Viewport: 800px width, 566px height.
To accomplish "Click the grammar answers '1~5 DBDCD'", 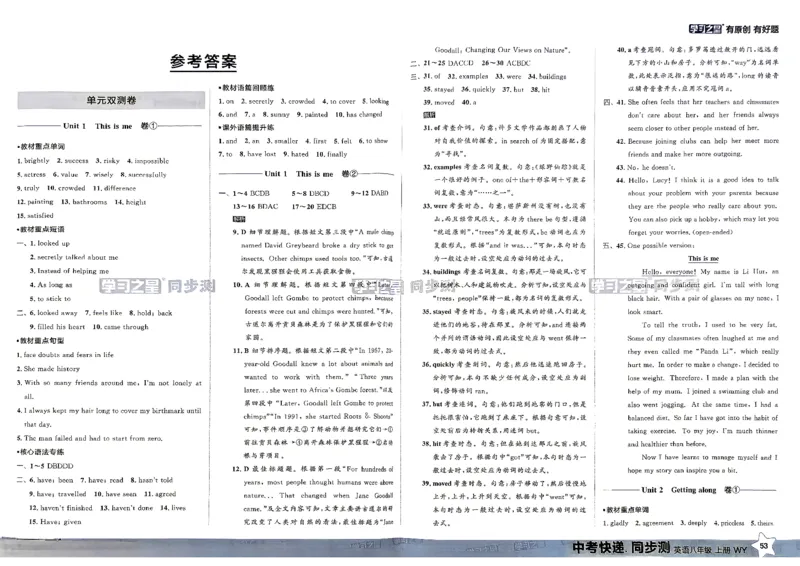I will point(51,466).
